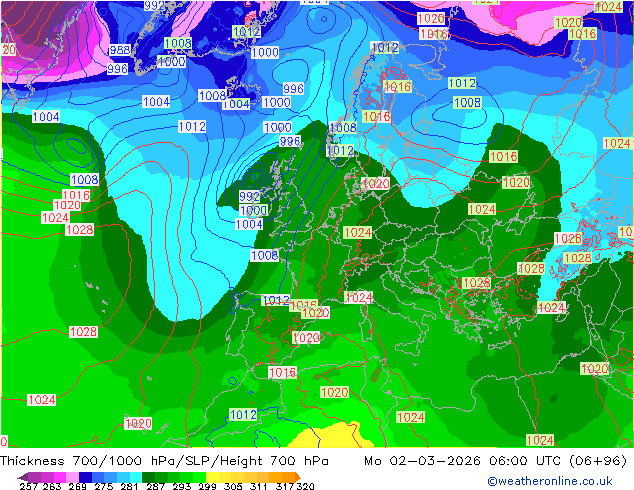Click the purple arrow at legend start
This screenshot has width=634, height=490.
[x=22, y=477]
